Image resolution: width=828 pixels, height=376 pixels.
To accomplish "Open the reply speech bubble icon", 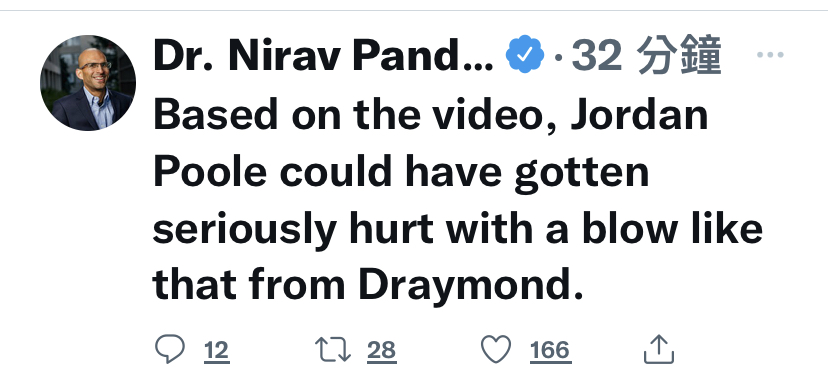I will click(x=170, y=350).
